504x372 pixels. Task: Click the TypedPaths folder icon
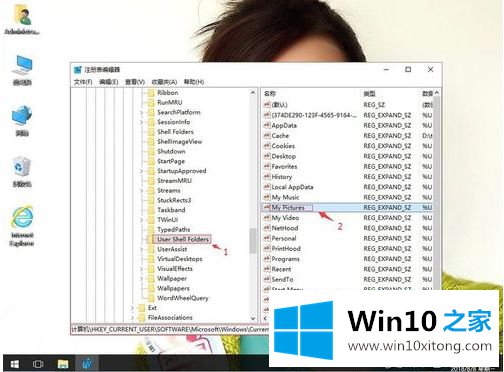click(x=151, y=230)
